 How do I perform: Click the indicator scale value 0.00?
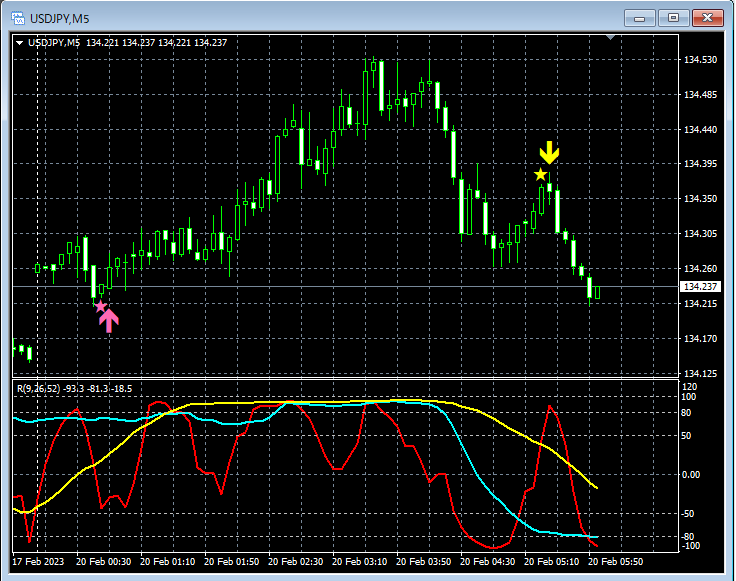pos(691,474)
